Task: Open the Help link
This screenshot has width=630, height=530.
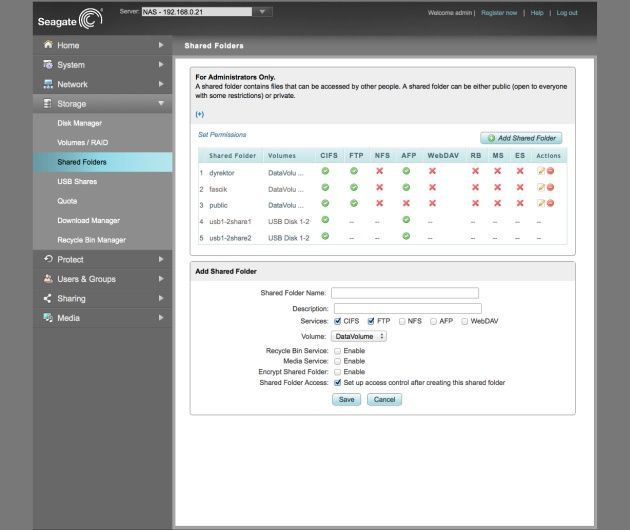Action: 537,13
